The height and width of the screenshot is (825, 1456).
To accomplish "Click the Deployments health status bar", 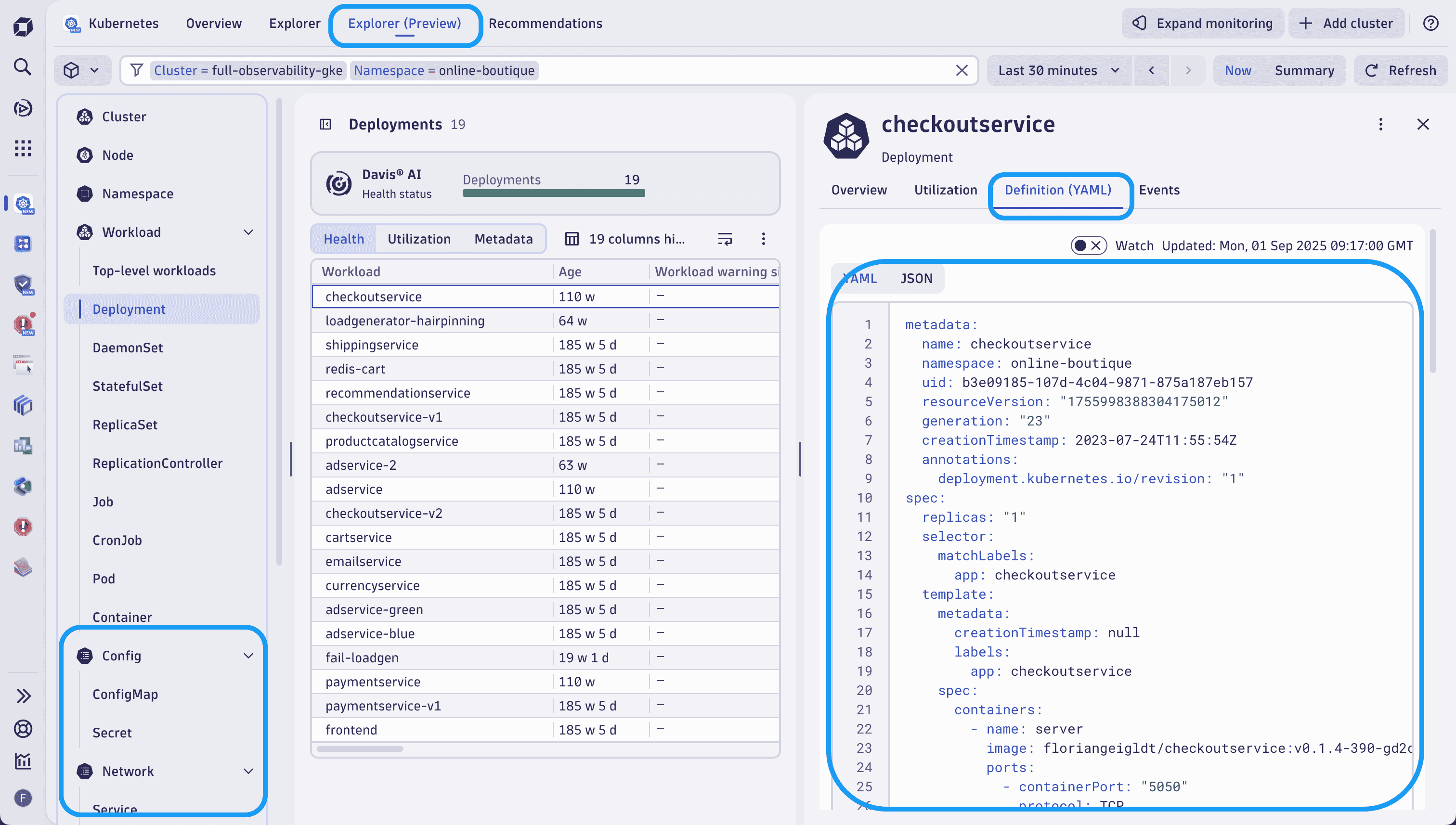I will click(x=554, y=193).
